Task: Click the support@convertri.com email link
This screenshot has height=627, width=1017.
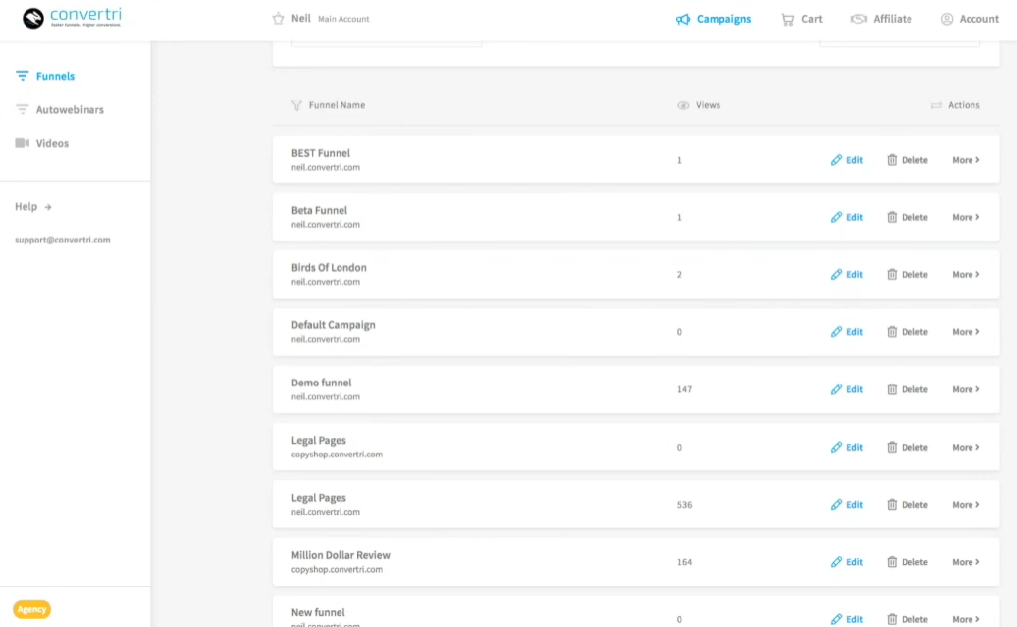Action: [x=62, y=240]
